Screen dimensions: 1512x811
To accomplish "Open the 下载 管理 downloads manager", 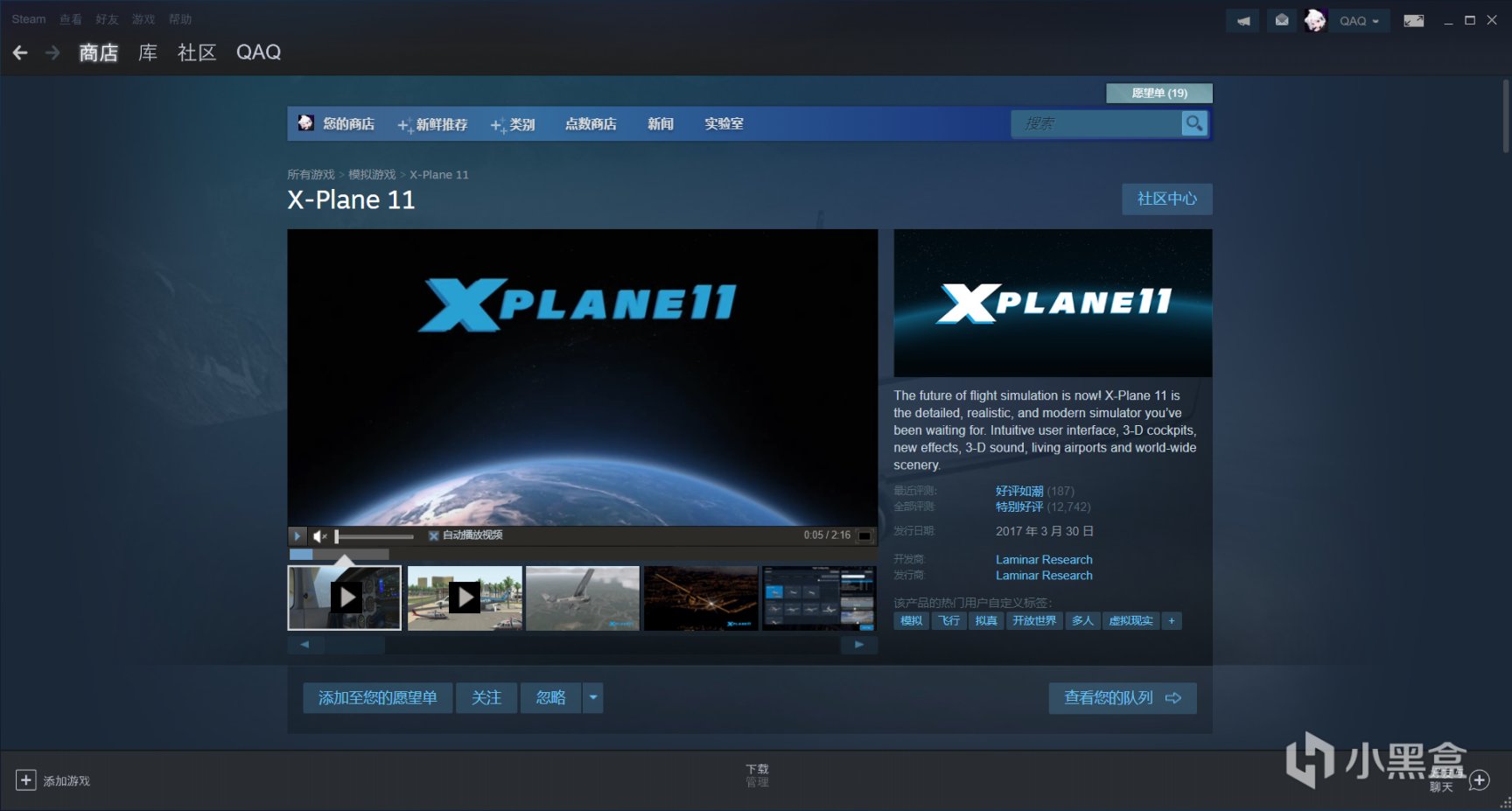I will 757,775.
